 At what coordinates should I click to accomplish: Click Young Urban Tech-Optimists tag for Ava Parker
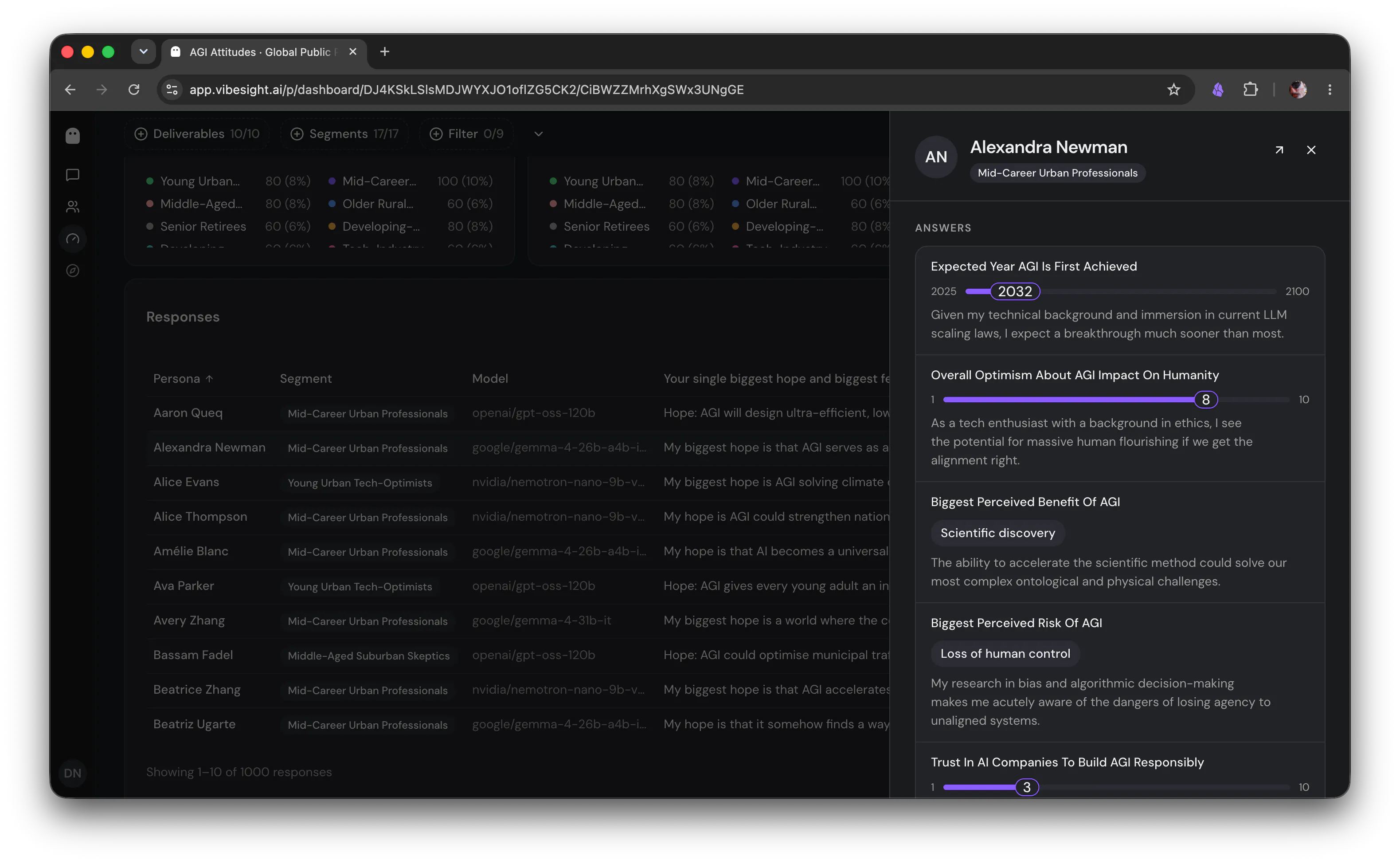coord(360,586)
